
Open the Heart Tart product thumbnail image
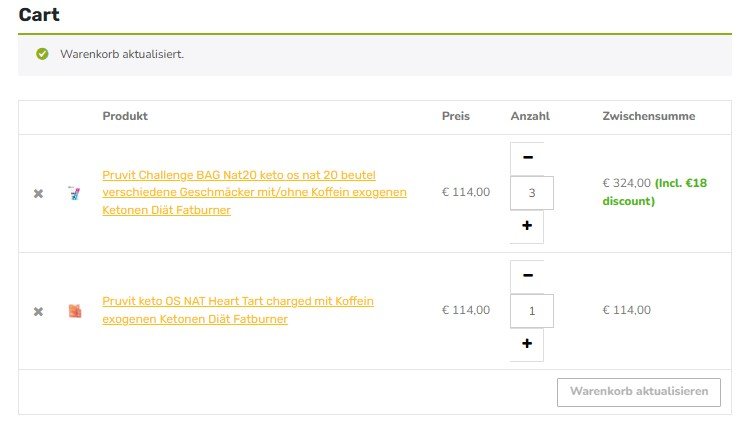click(x=73, y=311)
